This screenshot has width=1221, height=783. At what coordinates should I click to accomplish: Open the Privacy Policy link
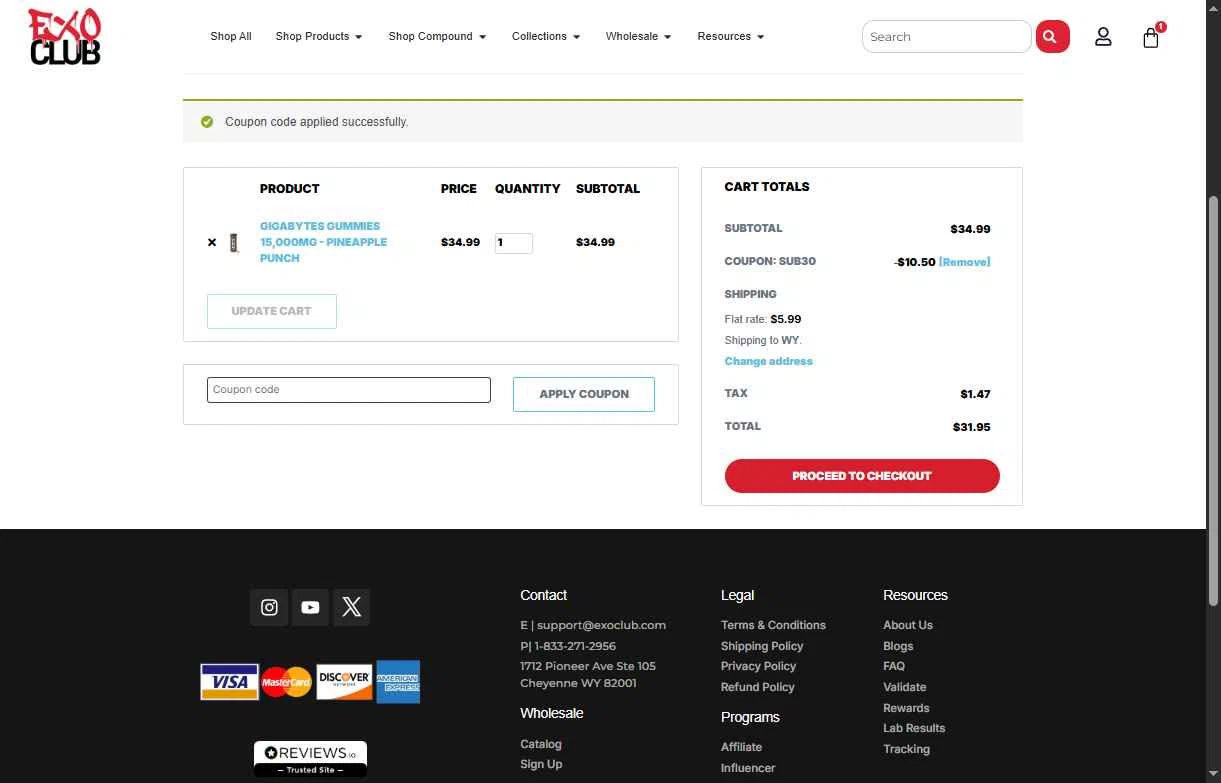758,667
